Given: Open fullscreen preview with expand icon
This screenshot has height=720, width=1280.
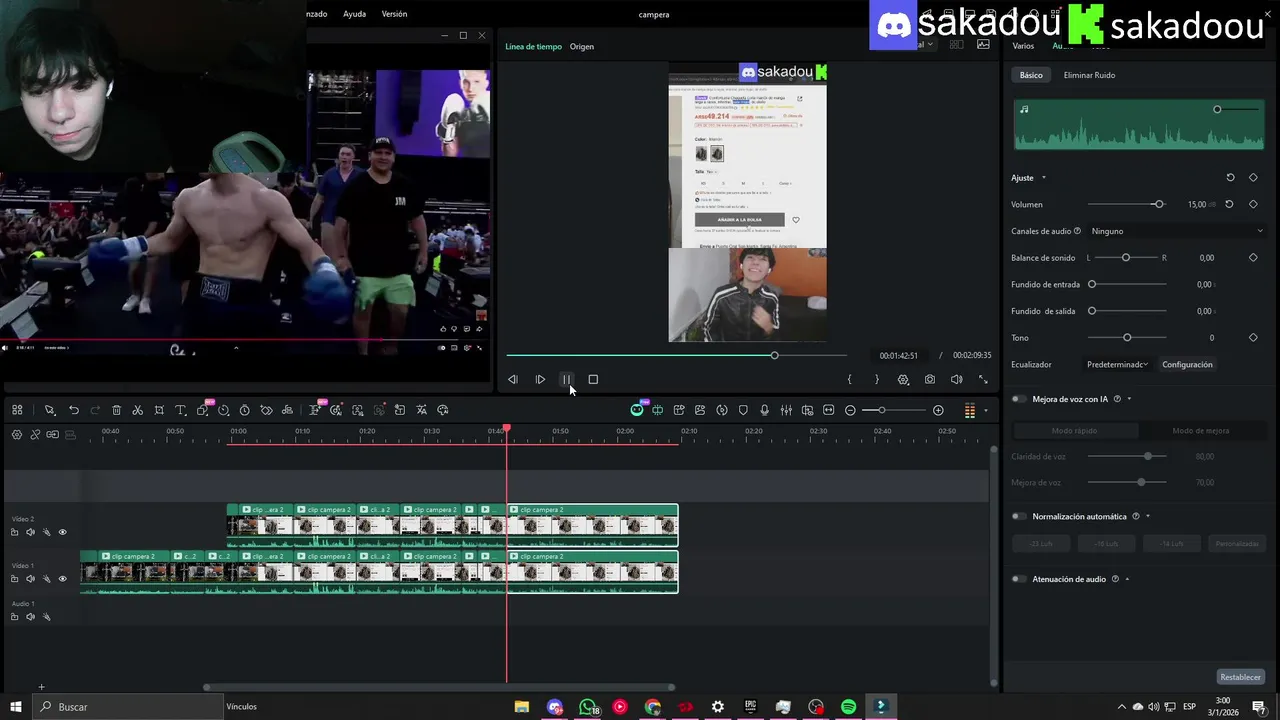Looking at the screenshot, I should click(983, 380).
